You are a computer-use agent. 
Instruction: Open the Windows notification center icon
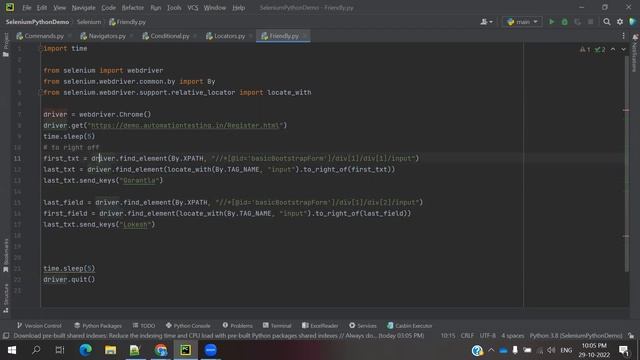[x=624, y=350]
